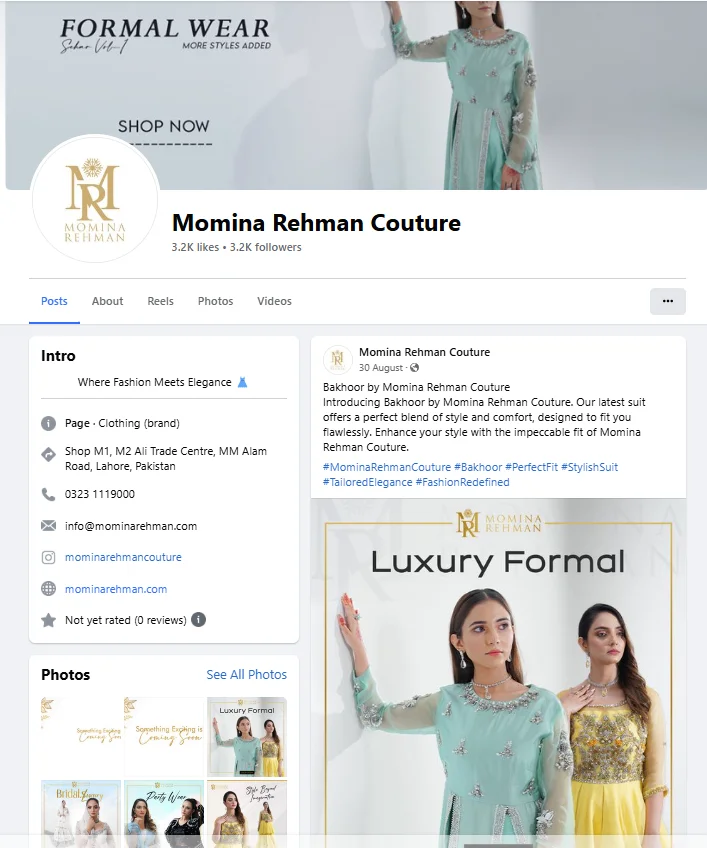Open the mominarehmancouture Instagram link
The height and width of the screenshot is (848, 707).
coord(123,557)
